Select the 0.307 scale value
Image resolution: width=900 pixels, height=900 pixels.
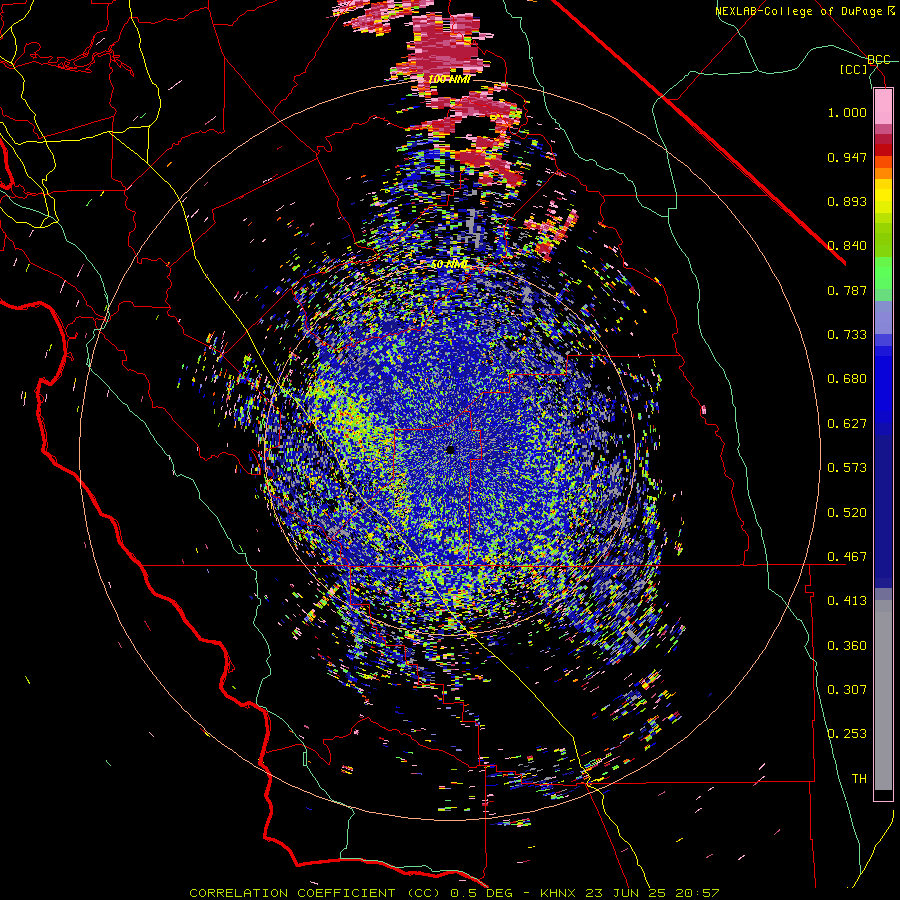point(847,690)
